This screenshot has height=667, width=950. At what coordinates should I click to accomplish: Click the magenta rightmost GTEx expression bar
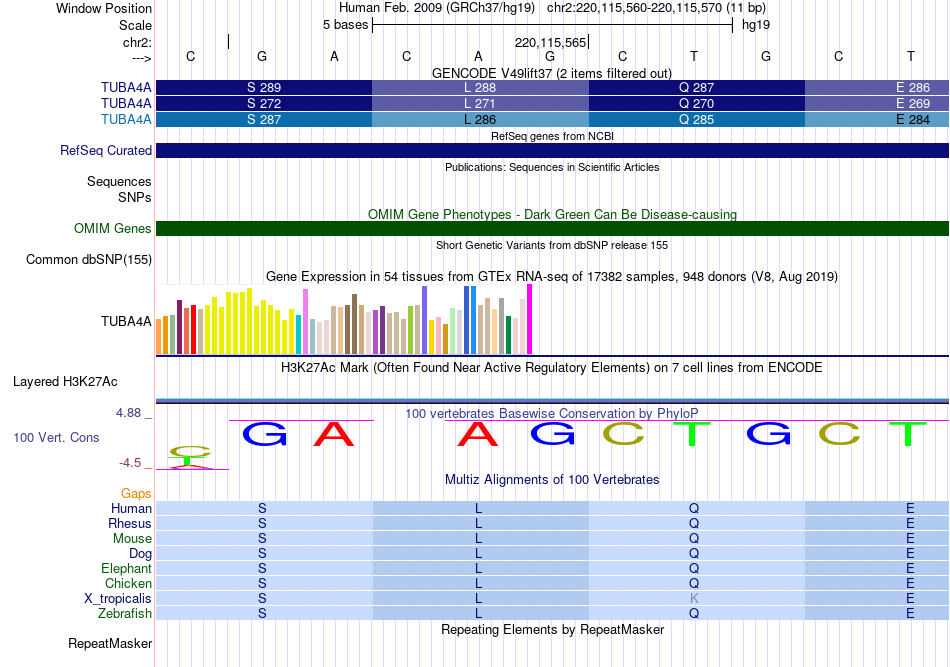(530, 319)
